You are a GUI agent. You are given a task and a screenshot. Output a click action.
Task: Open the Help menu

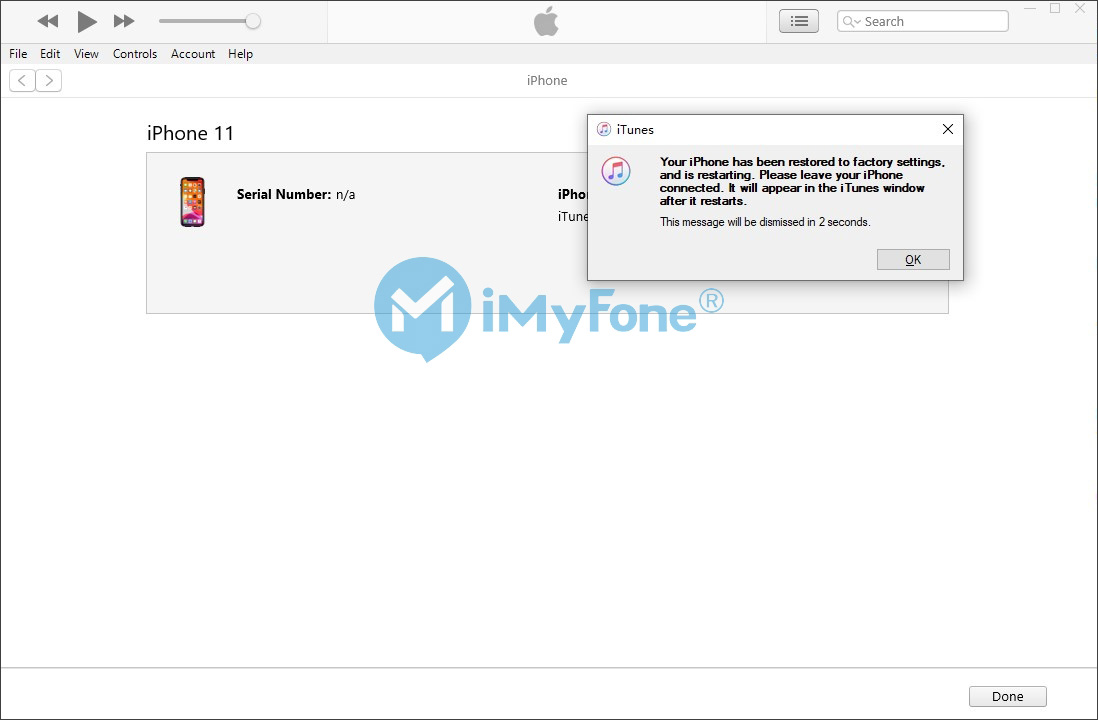[x=240, y=54]
